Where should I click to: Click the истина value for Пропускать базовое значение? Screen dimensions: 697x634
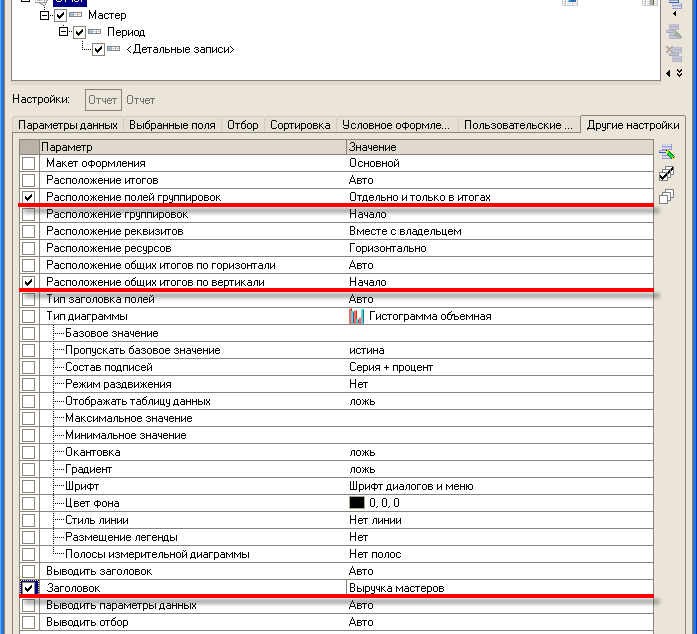[x=367, y=350]
